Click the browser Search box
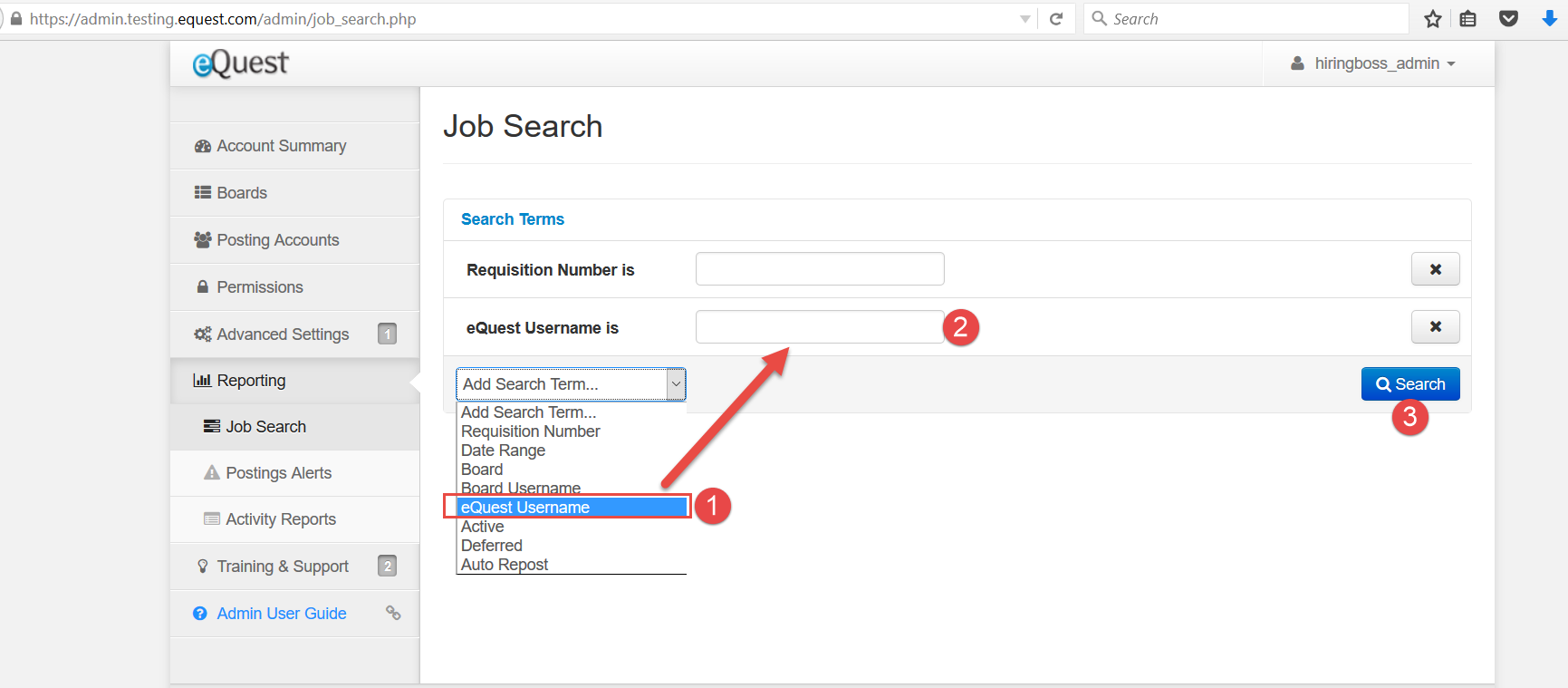 coord(1246,19)
